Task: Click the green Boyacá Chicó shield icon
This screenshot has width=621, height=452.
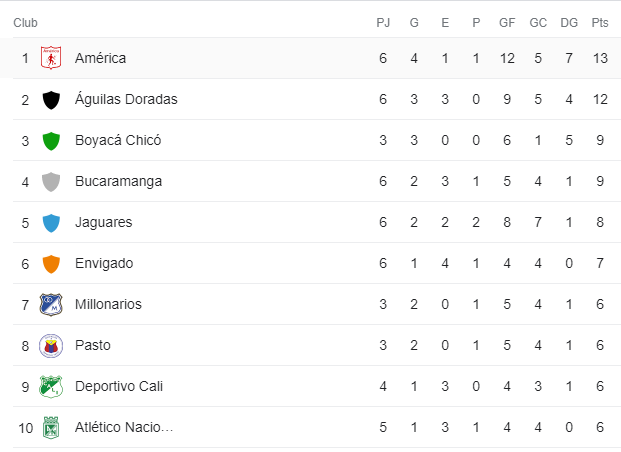Action: pyautogui.click(x=51, y=141)
